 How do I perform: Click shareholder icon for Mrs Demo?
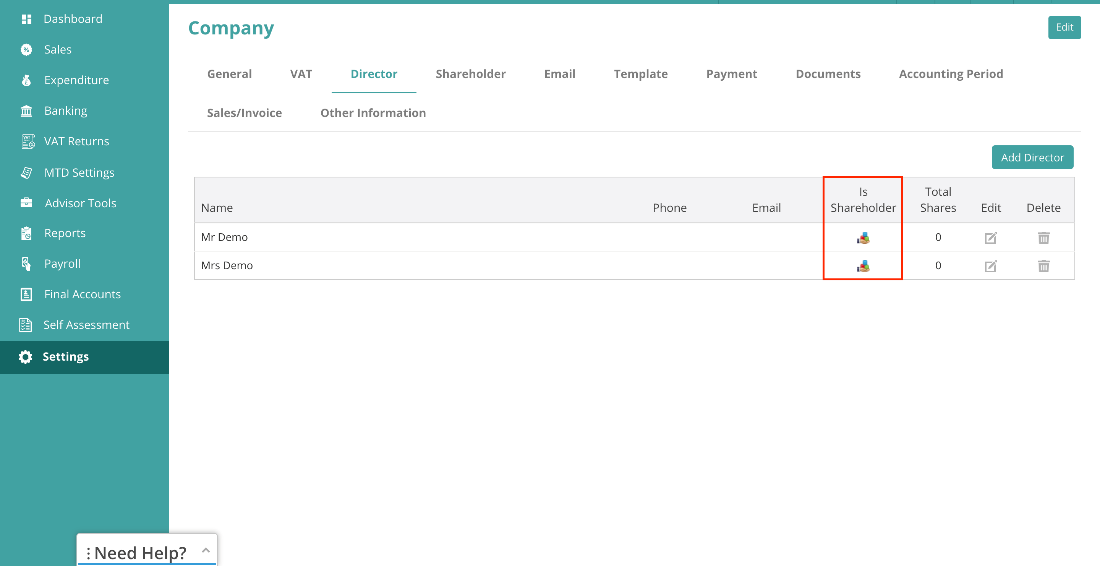coord(863,266)
